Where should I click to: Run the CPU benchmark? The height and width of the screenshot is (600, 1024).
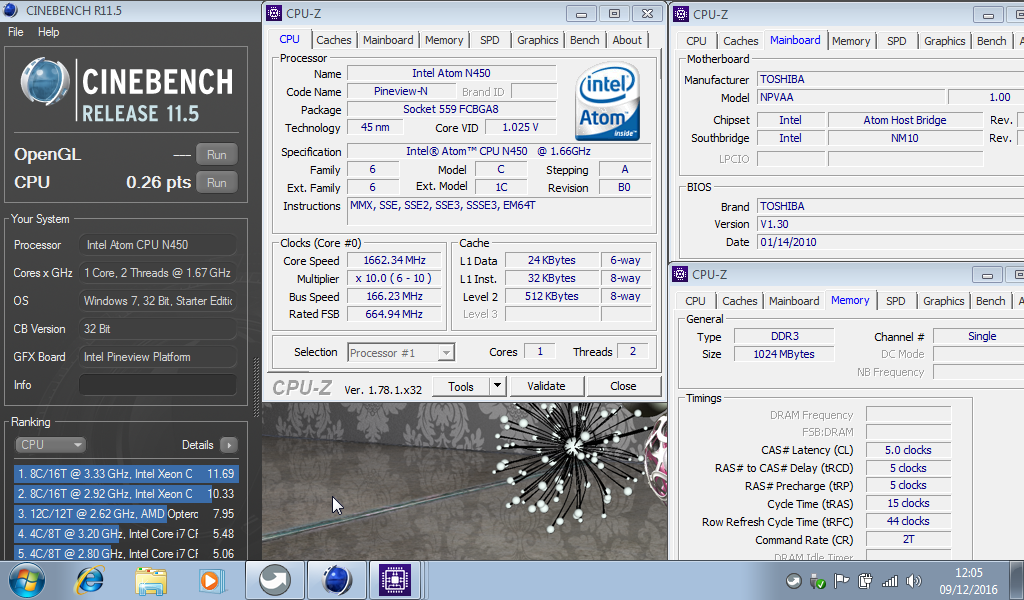point(217,183)
